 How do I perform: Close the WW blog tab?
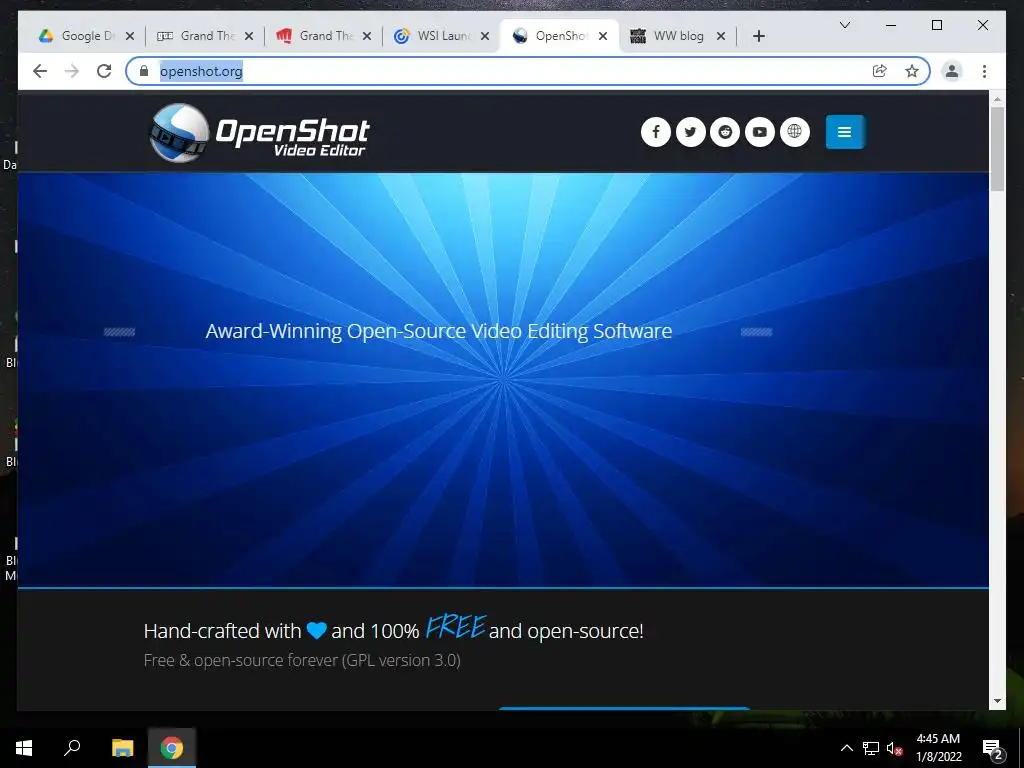click(721, 36)
